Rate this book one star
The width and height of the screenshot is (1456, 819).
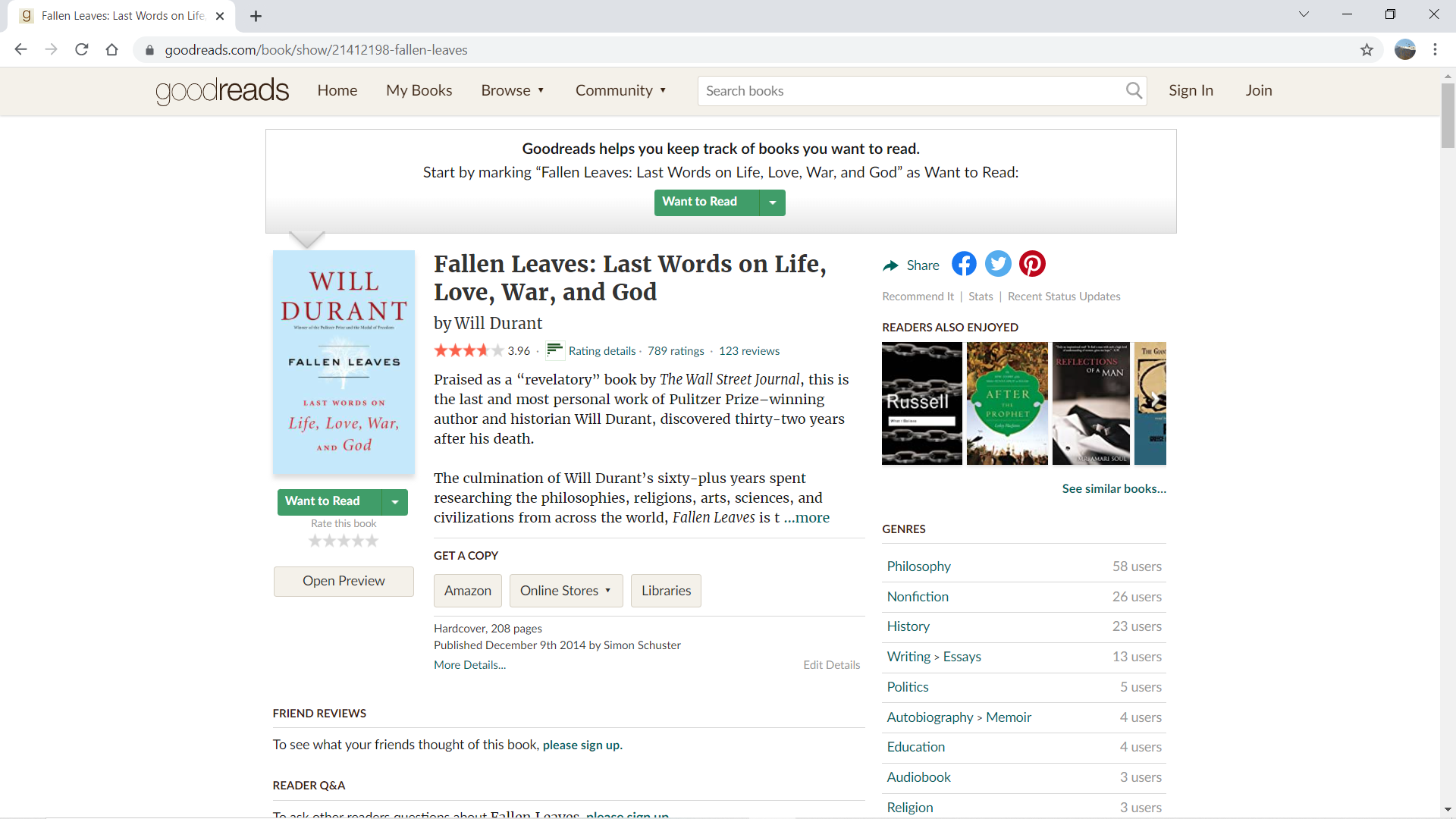315,541
